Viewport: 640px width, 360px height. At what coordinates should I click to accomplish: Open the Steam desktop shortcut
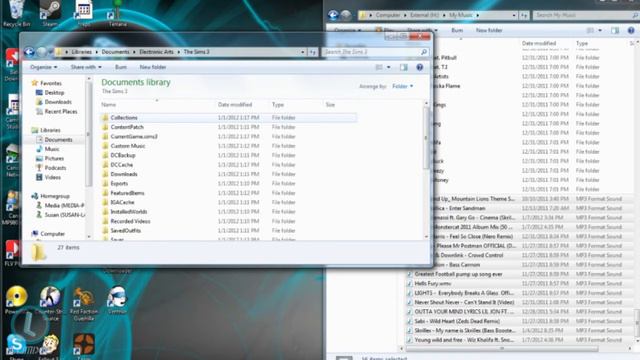(x=50, y=13)
